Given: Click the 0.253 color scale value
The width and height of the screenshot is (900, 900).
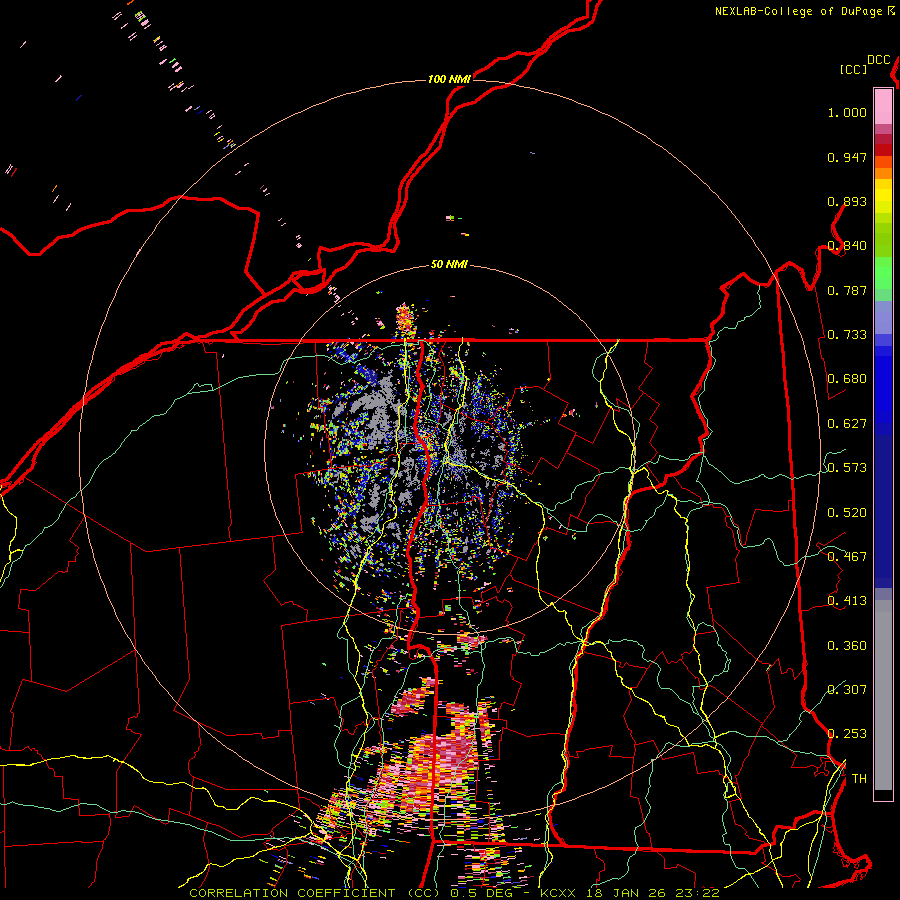Looking at the screenshot, I should point(847,734).
